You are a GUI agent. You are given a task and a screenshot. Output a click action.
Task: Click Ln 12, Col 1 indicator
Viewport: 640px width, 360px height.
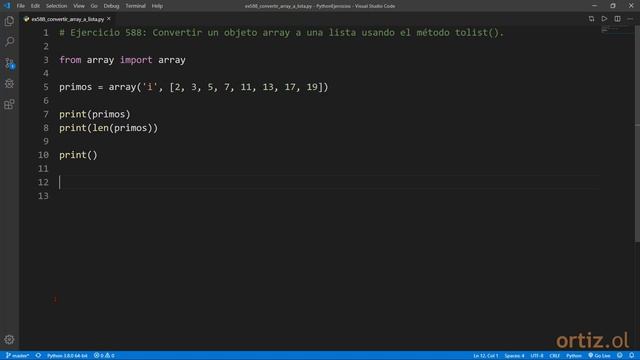click(x=486, y=356)
